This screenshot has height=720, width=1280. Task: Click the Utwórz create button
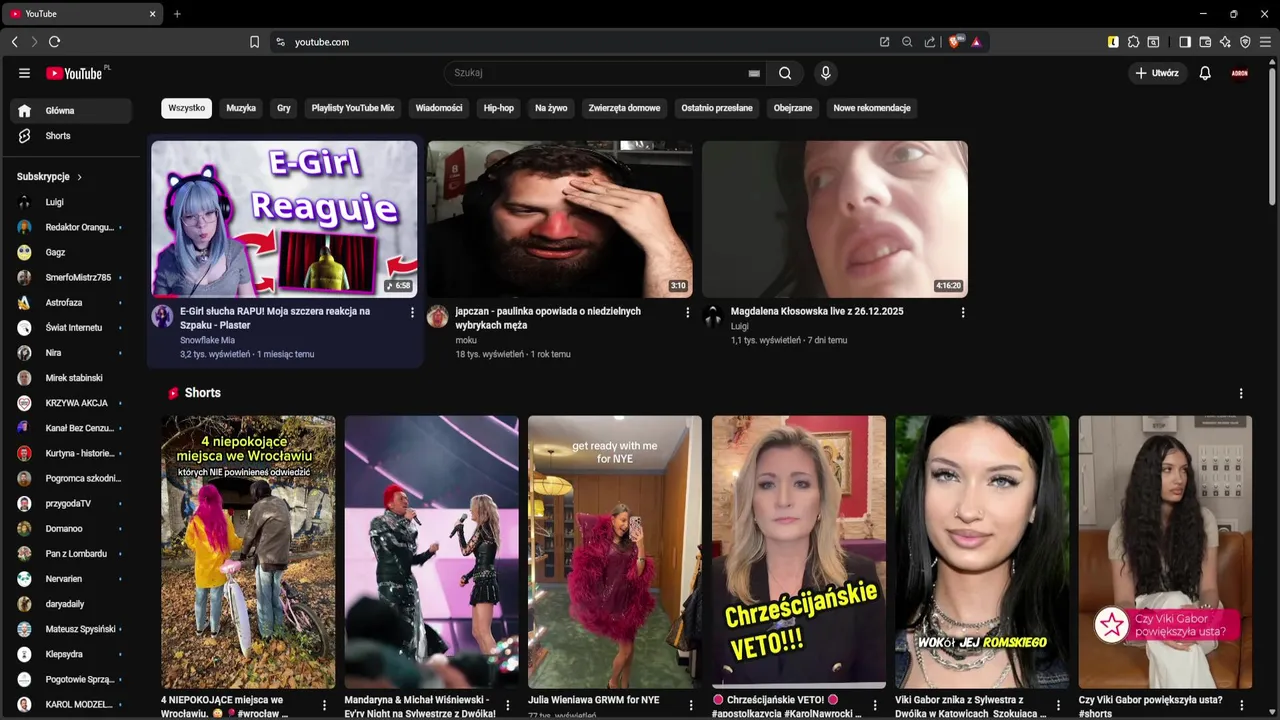pyautogui.click(x=1157, y=73)
